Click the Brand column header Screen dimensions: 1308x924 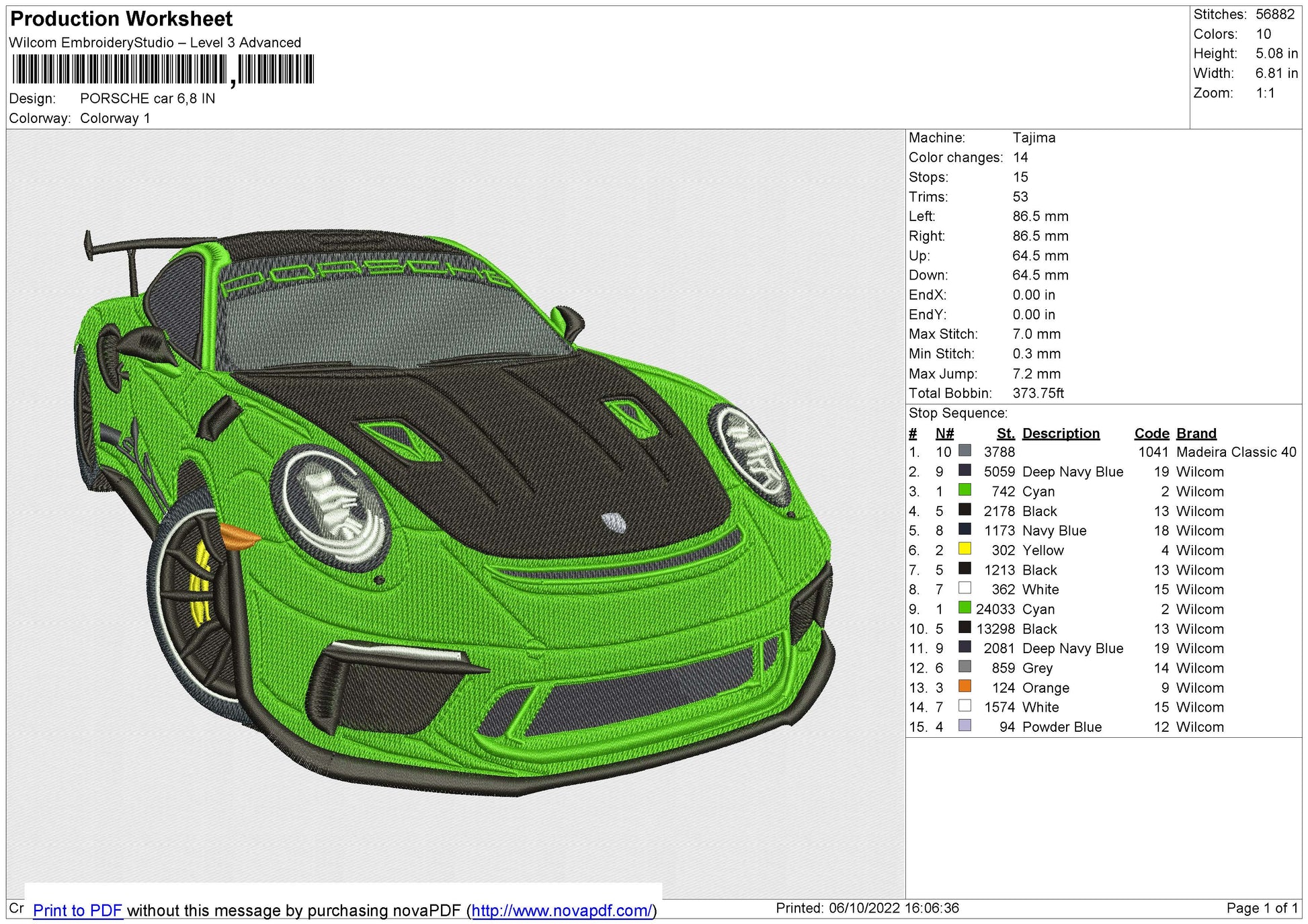(x=1196, y=433)
